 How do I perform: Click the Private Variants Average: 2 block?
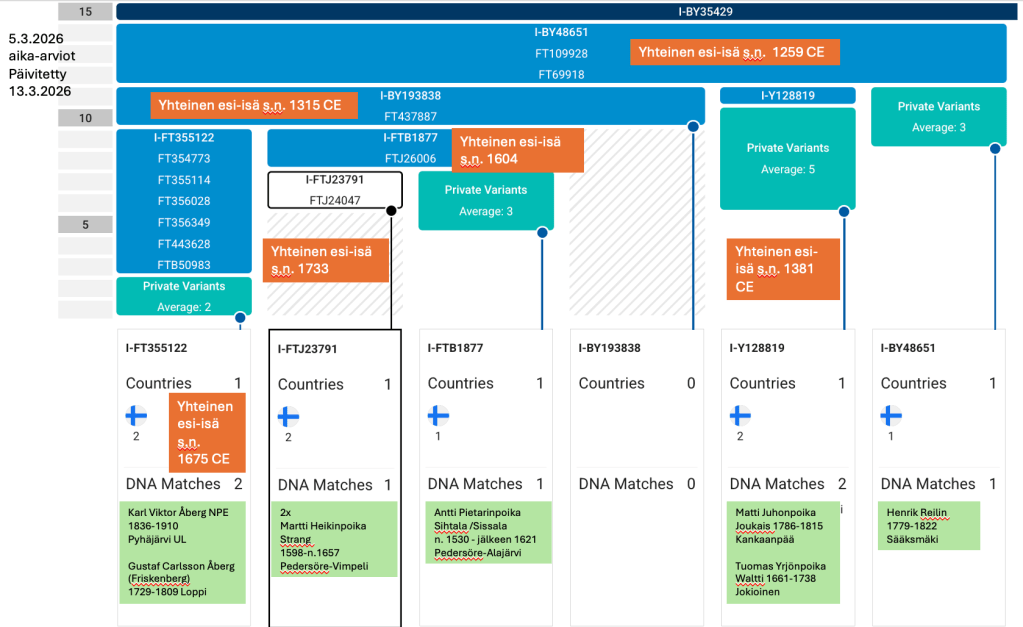[184, 296]
